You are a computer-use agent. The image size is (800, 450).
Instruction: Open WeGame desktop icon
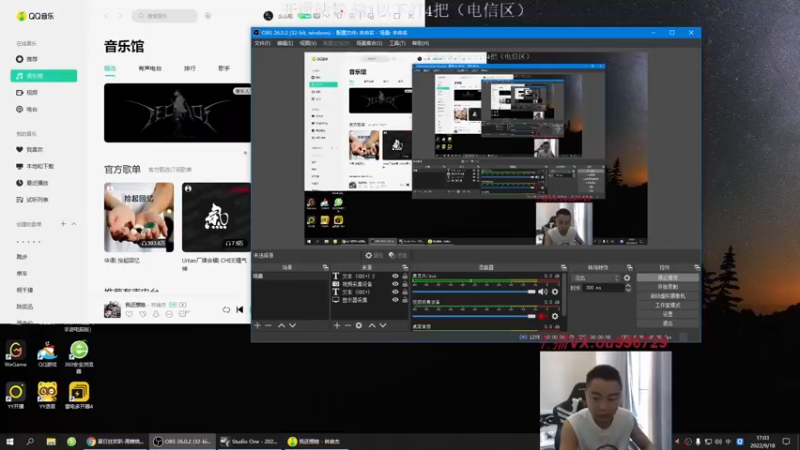[x=15, y=355]
